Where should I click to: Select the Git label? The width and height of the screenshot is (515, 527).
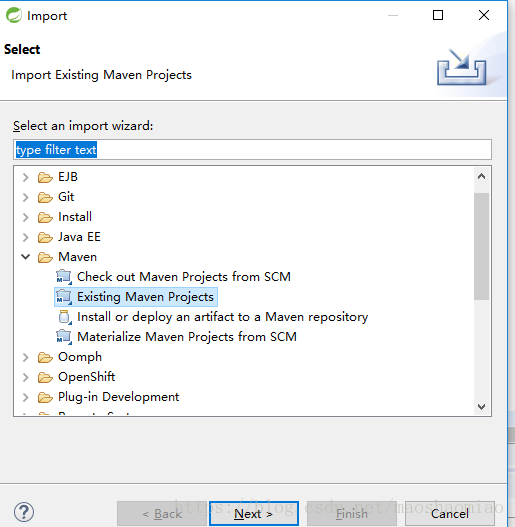point(66,197)
